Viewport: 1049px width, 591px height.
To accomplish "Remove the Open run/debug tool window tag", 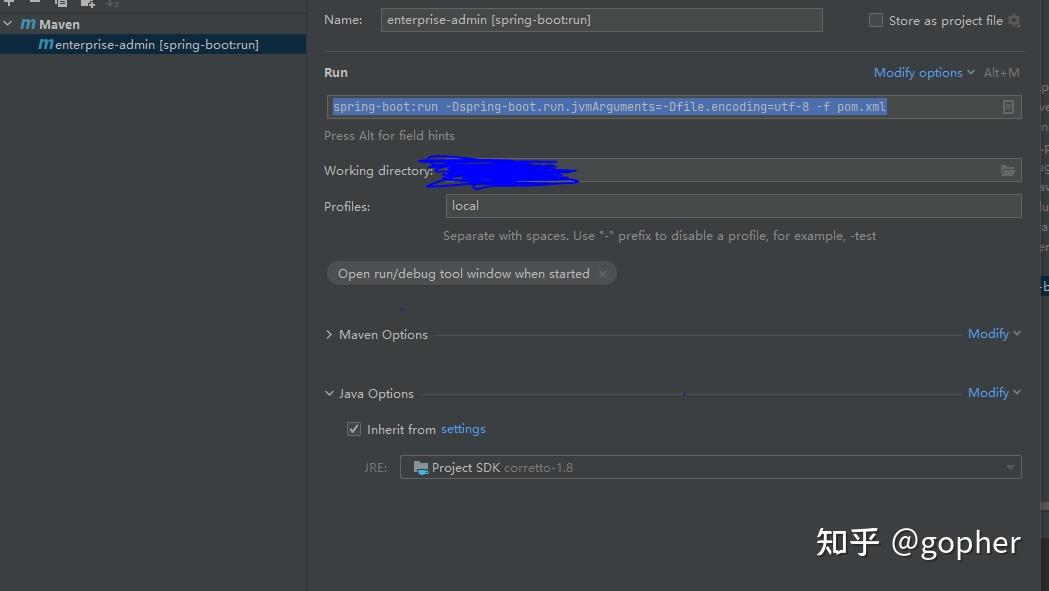I will (x=604, y=272).
